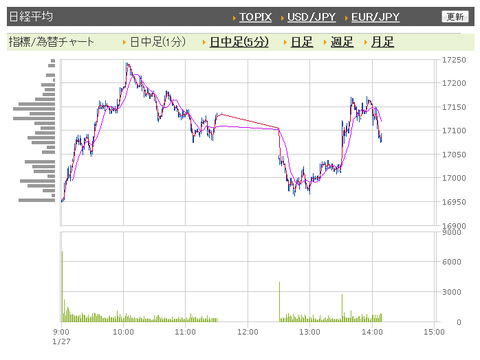Click the 指標/為替チャート label

pyautogui.click(x=51, y=42)
